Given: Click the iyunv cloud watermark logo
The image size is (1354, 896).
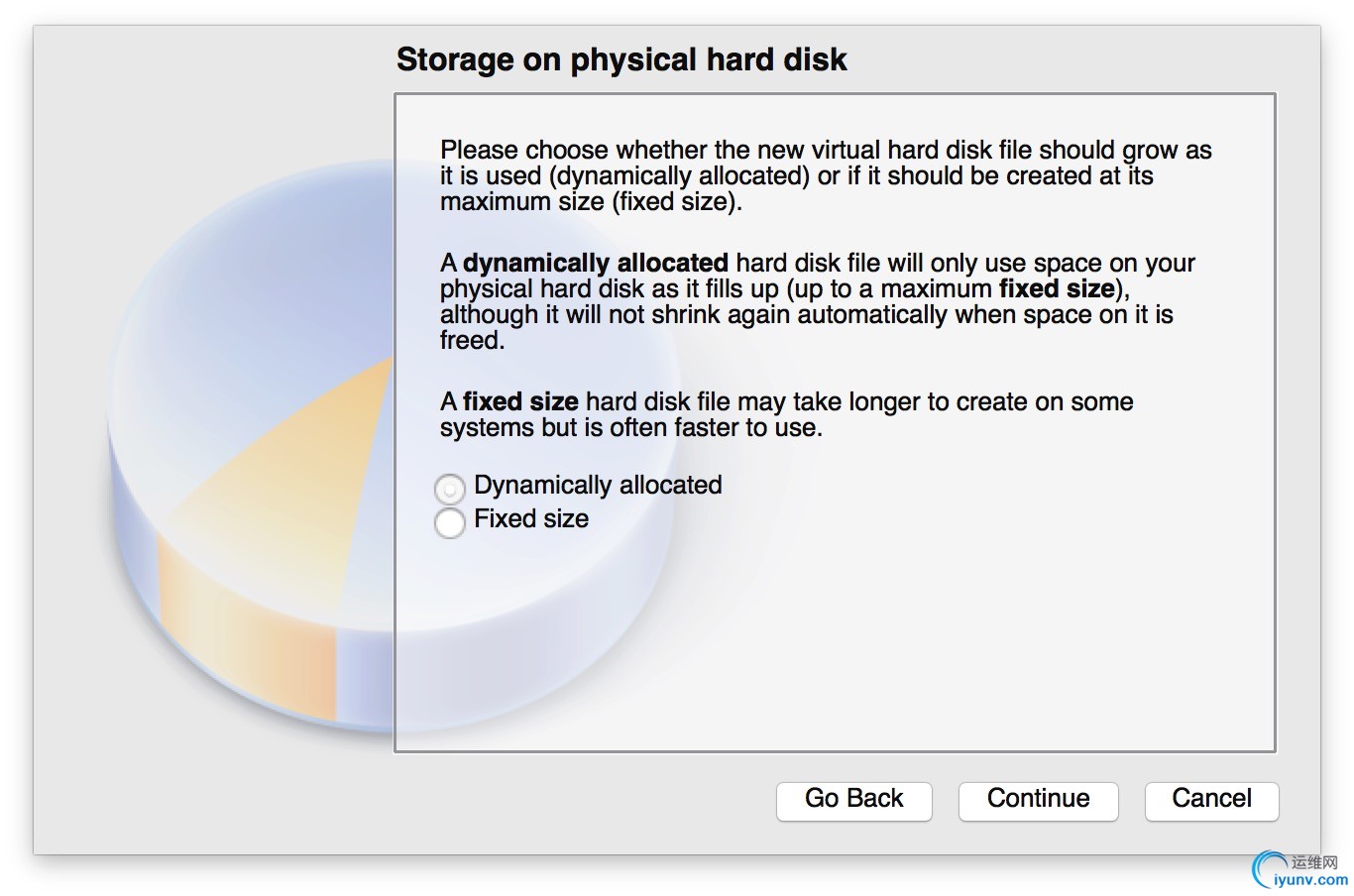Looking at the screenshot, I should pyautogui.click(x=1268, y=869).
